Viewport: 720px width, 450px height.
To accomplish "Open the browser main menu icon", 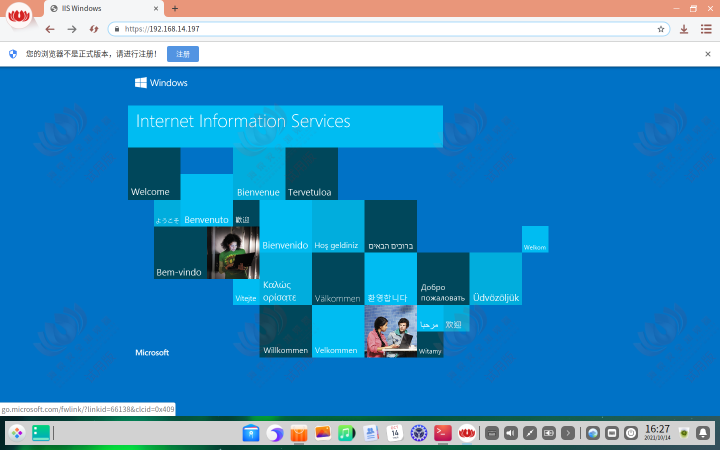I will [x=704, y=29].
